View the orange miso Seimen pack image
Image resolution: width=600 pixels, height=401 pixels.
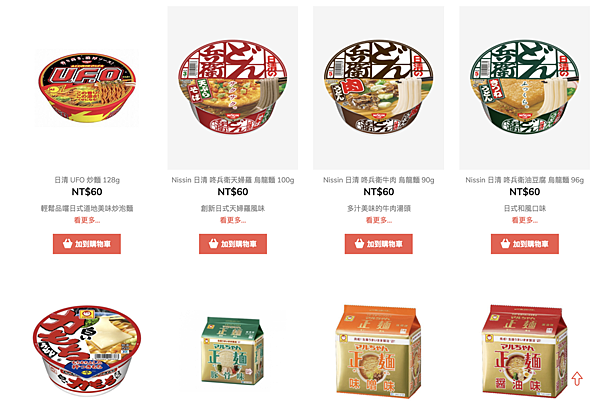point(378,351)
